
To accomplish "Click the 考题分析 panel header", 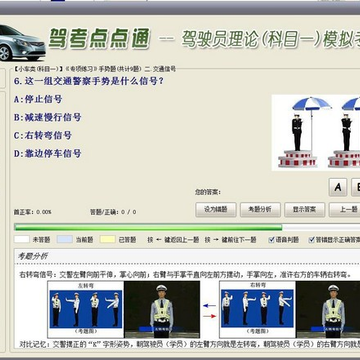I will 188,256.
